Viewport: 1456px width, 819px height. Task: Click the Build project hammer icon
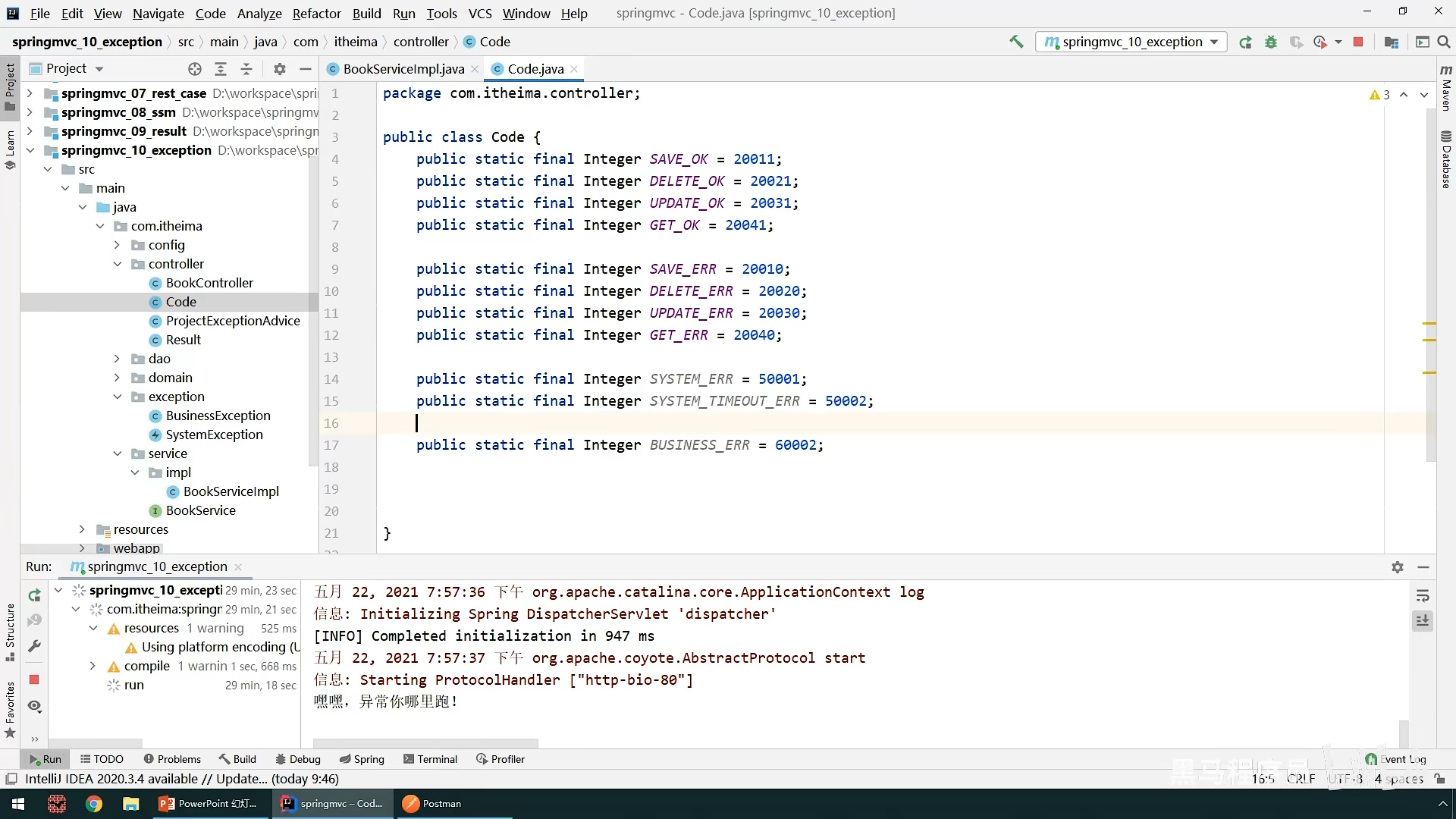[x=1016, y=42]
